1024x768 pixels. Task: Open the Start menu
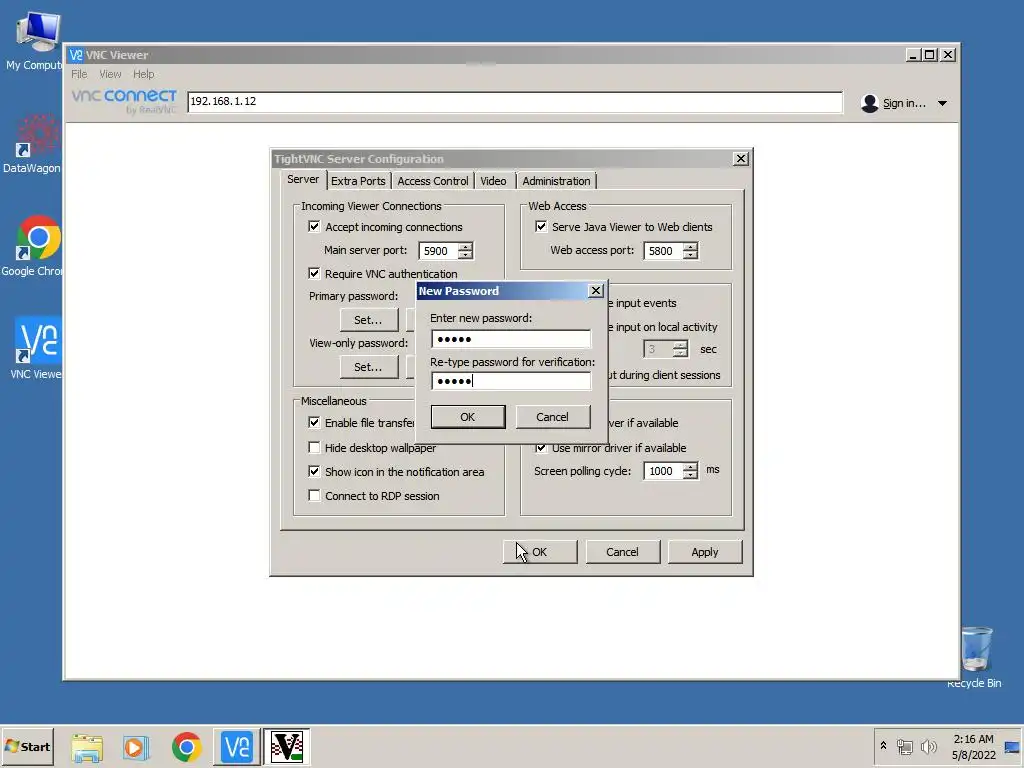[x=27, y=746]
